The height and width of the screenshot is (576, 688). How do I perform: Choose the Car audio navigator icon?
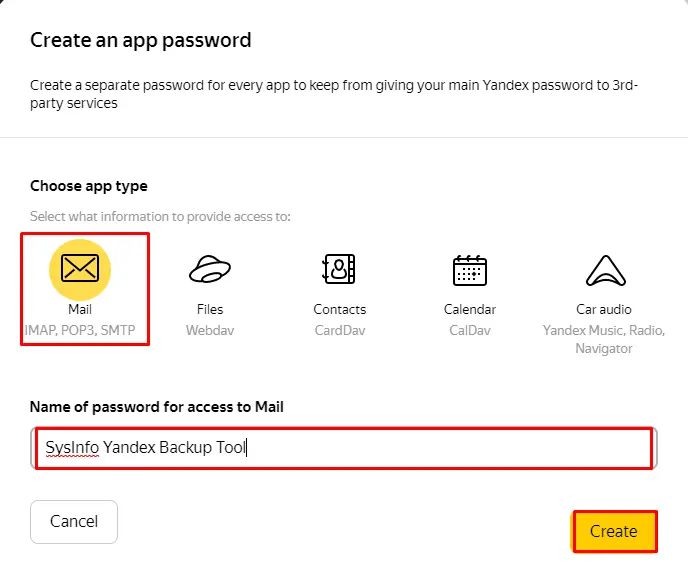pos(604,269)
